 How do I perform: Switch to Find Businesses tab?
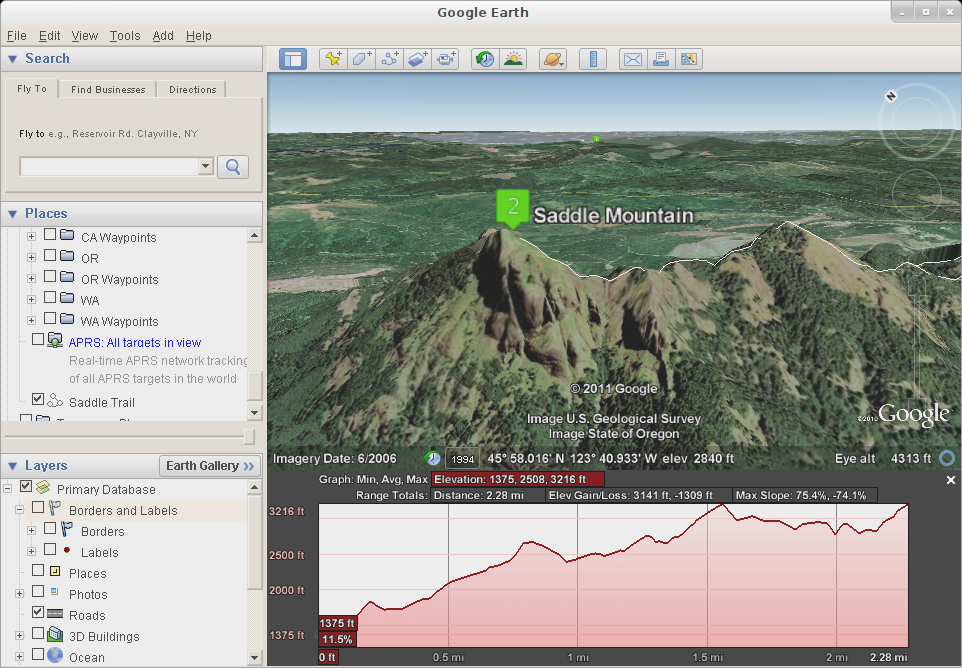pos(108,90)
